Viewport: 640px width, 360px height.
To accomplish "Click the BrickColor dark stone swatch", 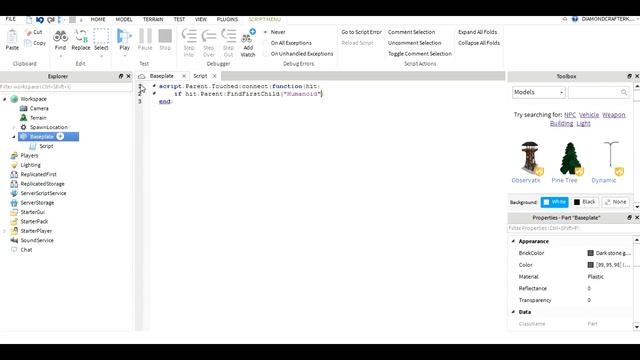I will [x=590, y=253].
